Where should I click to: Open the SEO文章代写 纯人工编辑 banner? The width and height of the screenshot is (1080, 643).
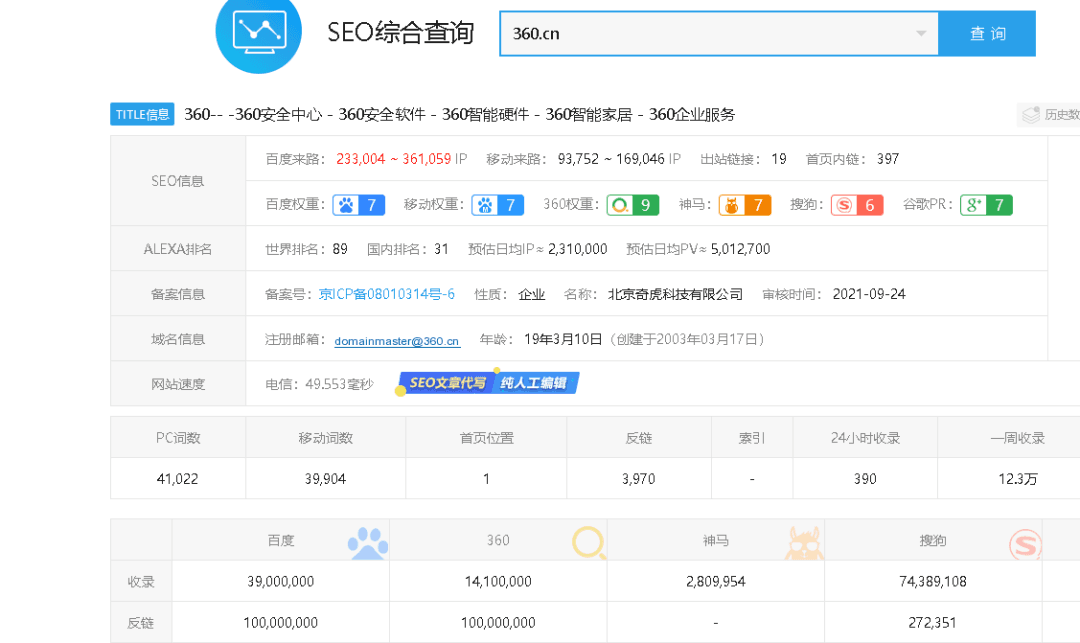pos(488,383)
